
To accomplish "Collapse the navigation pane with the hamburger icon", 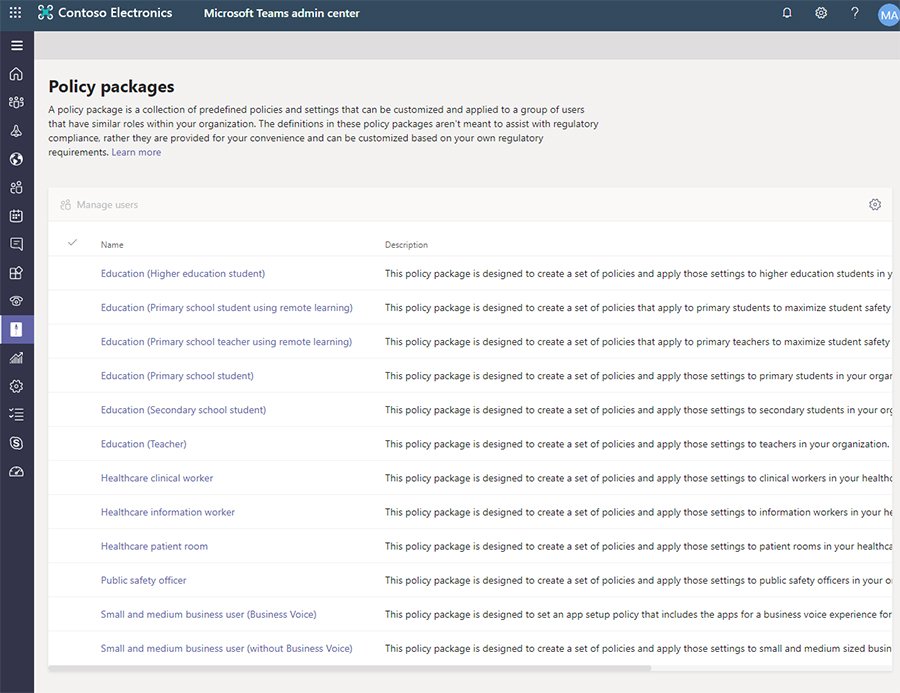I will pyautogui.click(x=16, y=45).
